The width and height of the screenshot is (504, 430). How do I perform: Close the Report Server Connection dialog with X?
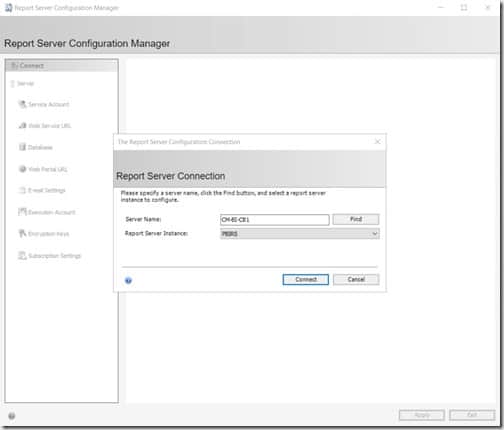coord(378,142)
